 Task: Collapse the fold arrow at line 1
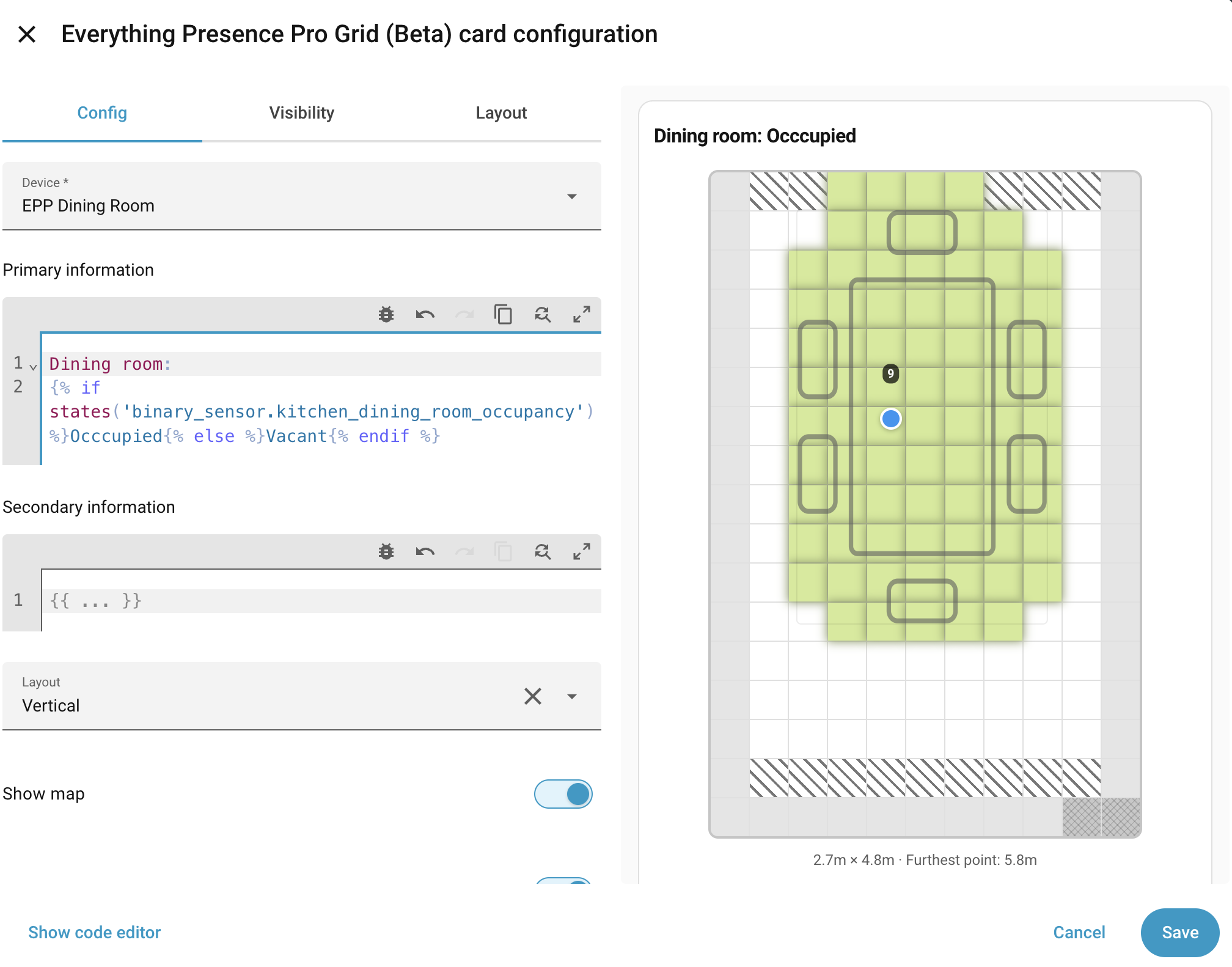point(33,366)
